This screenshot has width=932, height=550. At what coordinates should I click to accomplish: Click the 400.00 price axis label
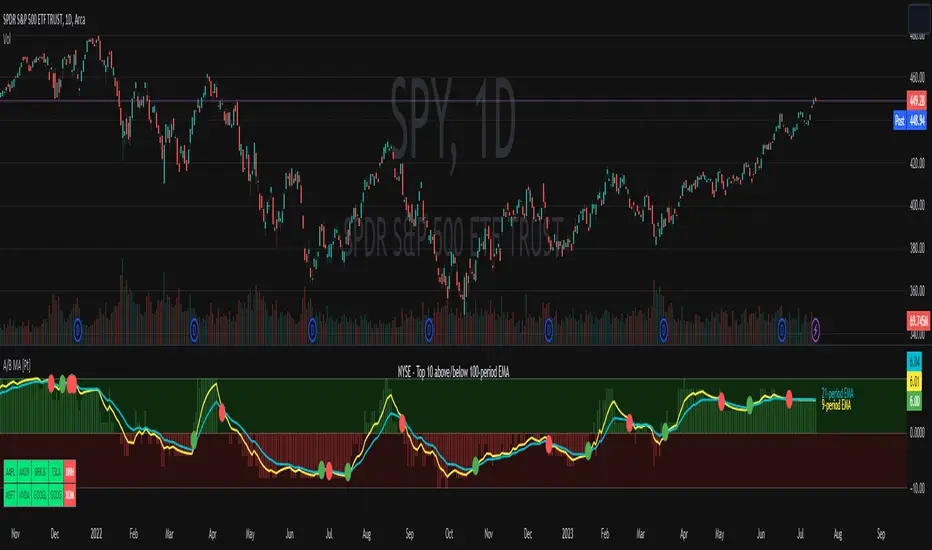tap(917, 205)
